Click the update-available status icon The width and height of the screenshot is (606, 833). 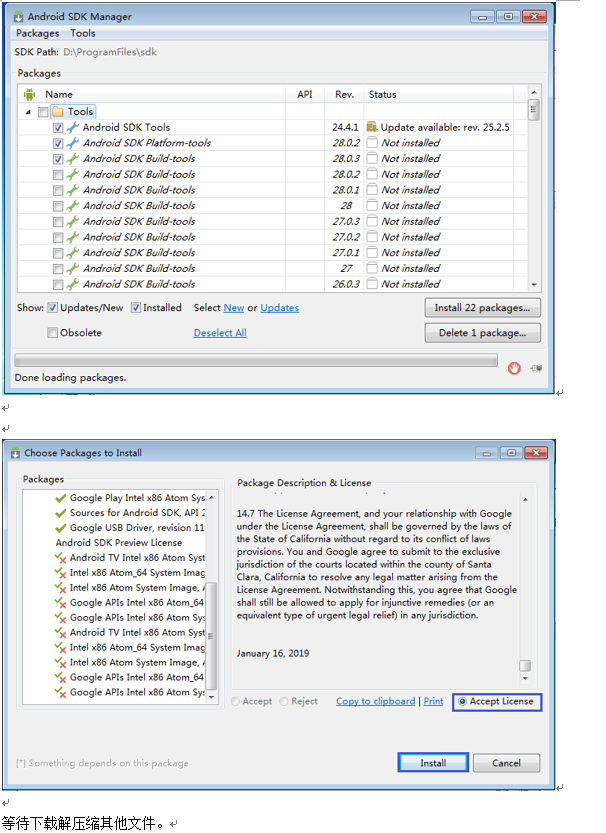(x=372, y=127)
